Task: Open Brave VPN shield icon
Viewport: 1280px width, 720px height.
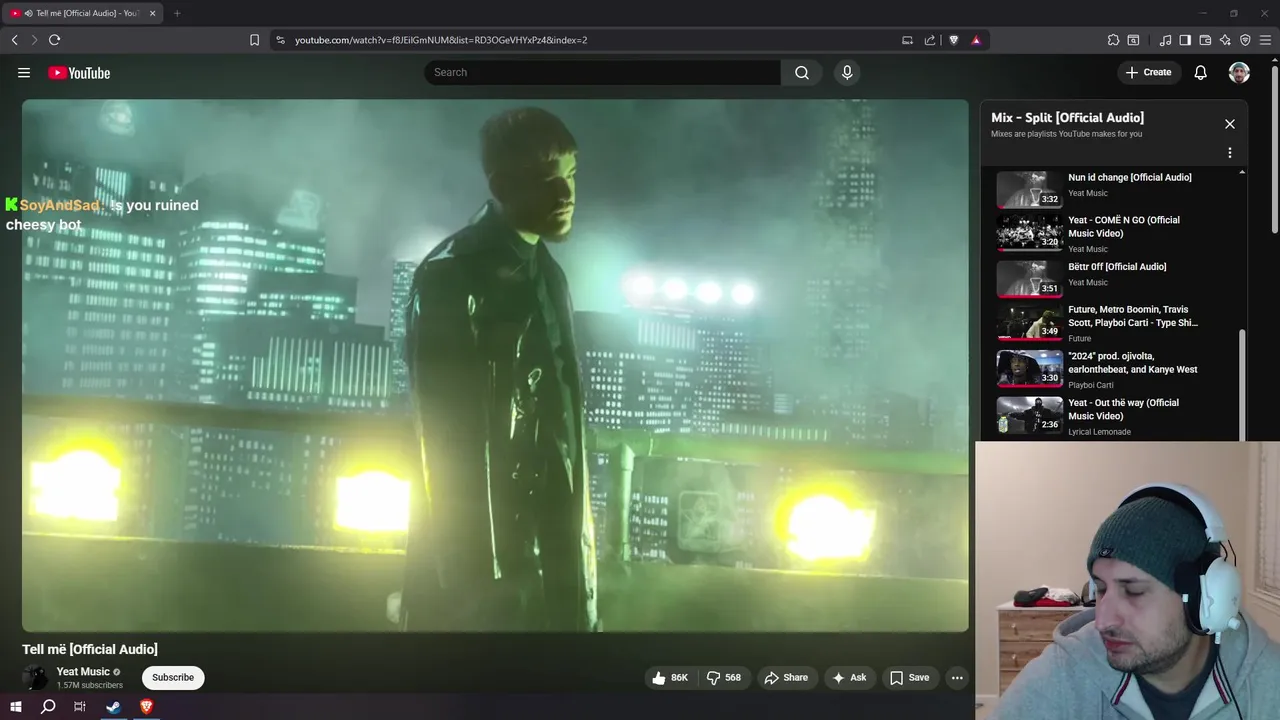Action: [1245, 40]
